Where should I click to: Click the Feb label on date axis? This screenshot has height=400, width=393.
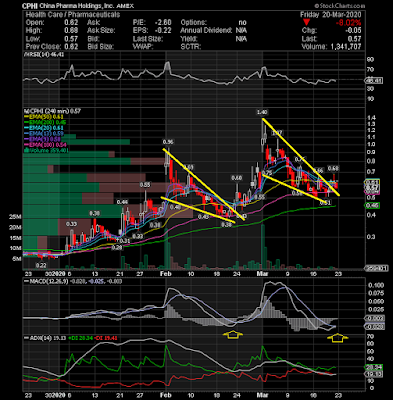(x=166, y=274)
